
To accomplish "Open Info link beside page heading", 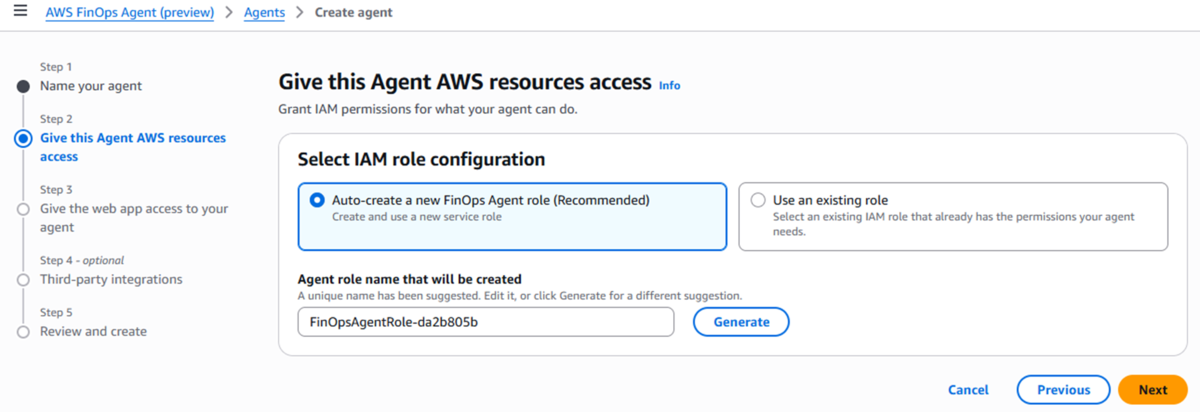I will click(669, 86).
